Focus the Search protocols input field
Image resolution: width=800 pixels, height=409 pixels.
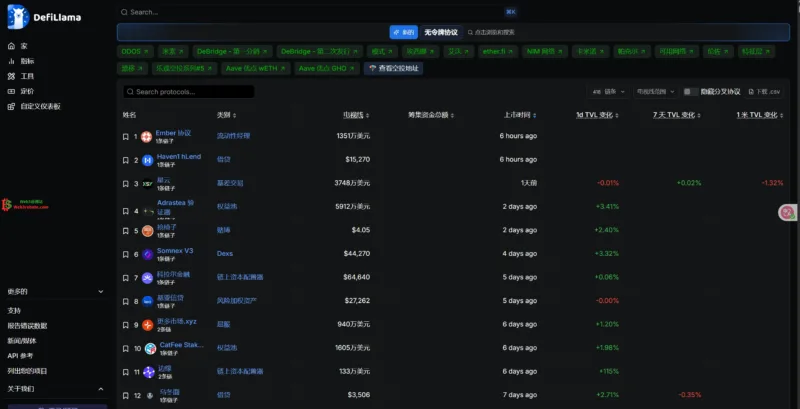(190, 92)
